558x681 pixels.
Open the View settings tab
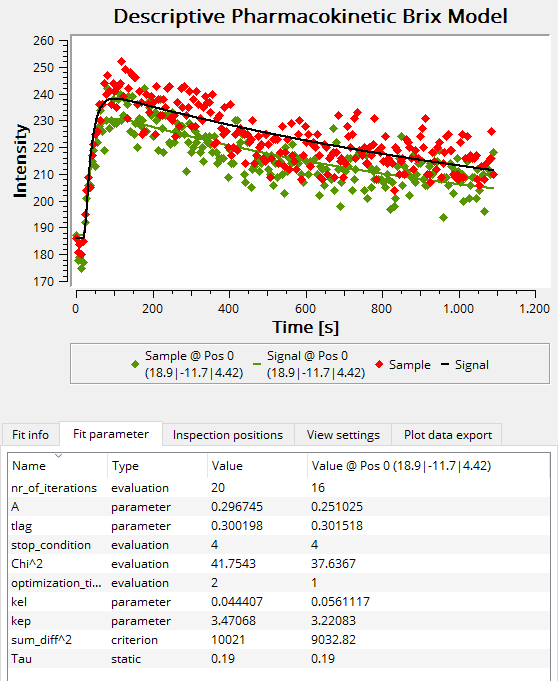coord(343,435)
